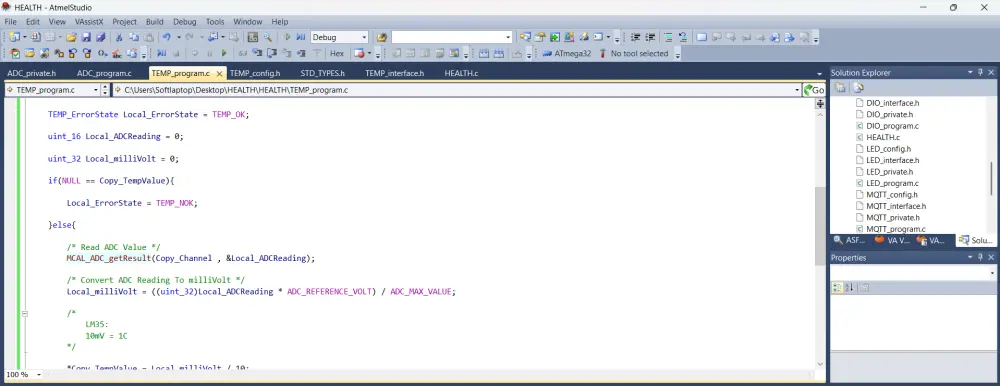Select LED_program.c in Solution Explorer

click(x=887, y=183)
